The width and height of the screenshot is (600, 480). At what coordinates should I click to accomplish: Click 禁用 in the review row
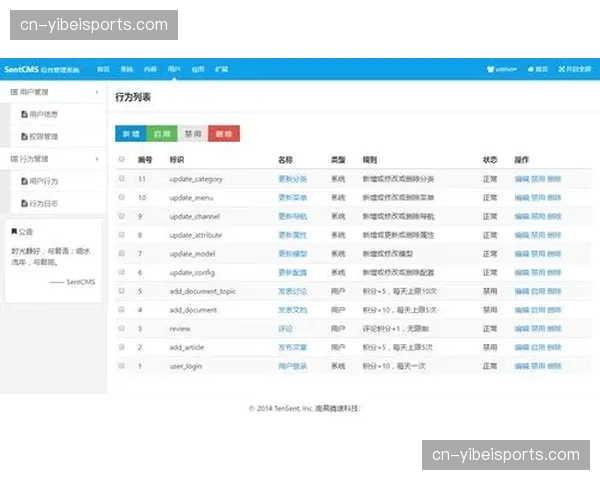pyautogui.click(x=538, y=329)
